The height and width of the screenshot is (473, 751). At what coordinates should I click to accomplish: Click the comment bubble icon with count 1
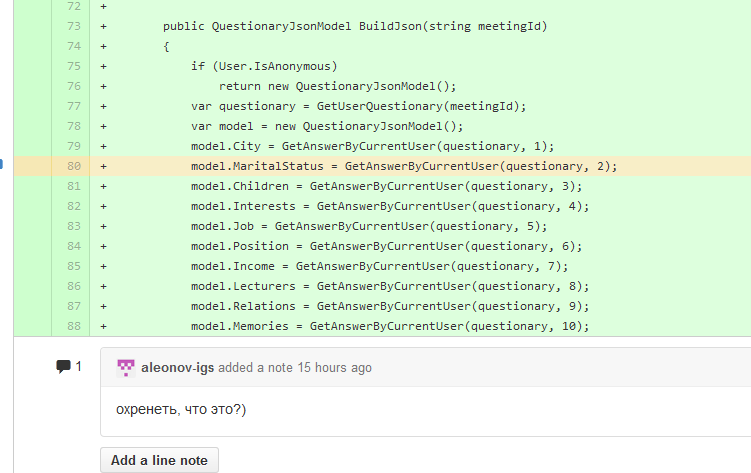click(x=68, y=367)
